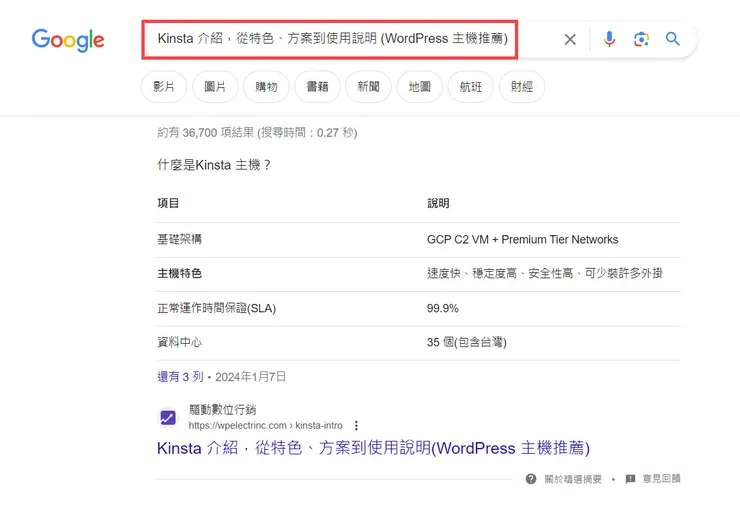Select the 基礎架構 row label
The image size is (740, 505).
(179, 239)
